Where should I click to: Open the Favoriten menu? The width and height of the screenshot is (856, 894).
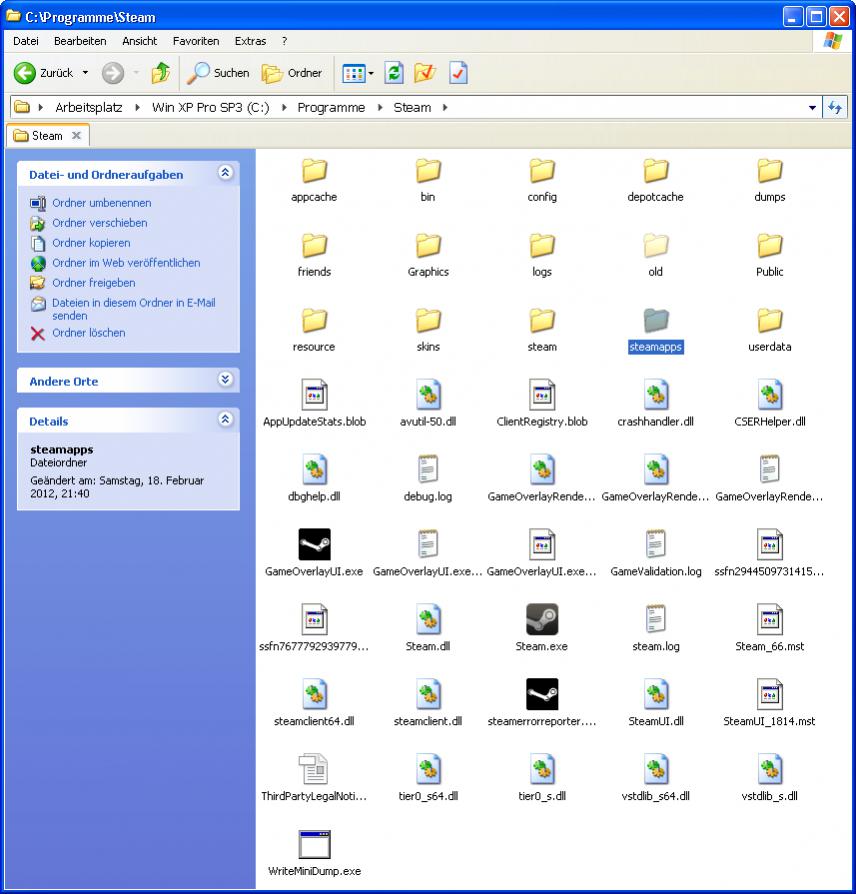[x=196, y=41]
